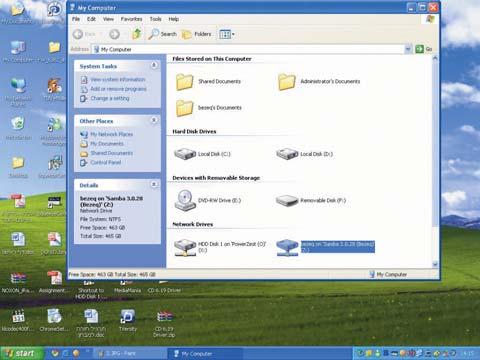Collapse the System Tasks panel
The width and height of the screenshot is (480, 360).
point(154,65)
